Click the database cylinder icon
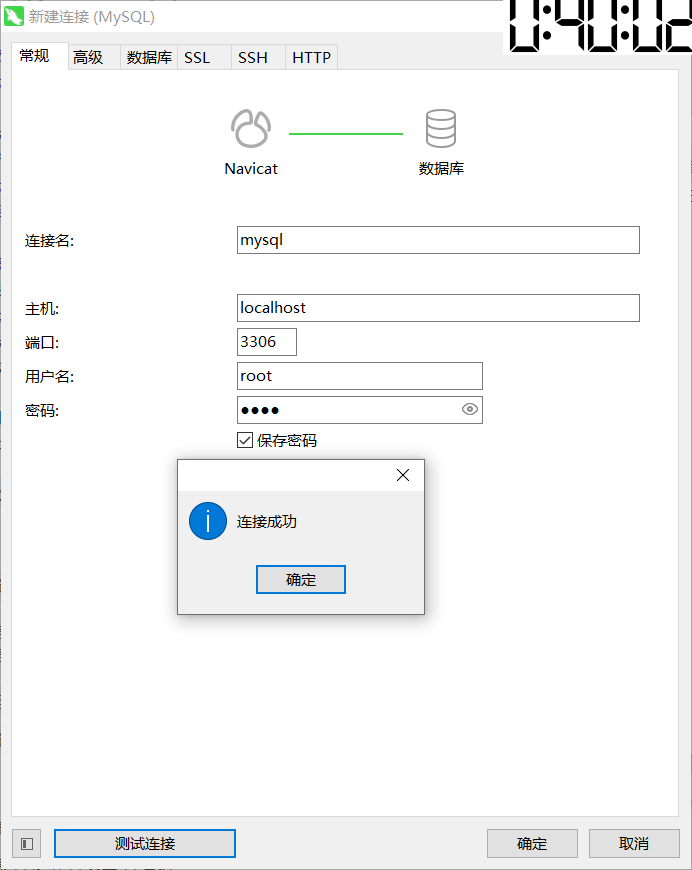692x870 pixels. [x=441, y=128]
